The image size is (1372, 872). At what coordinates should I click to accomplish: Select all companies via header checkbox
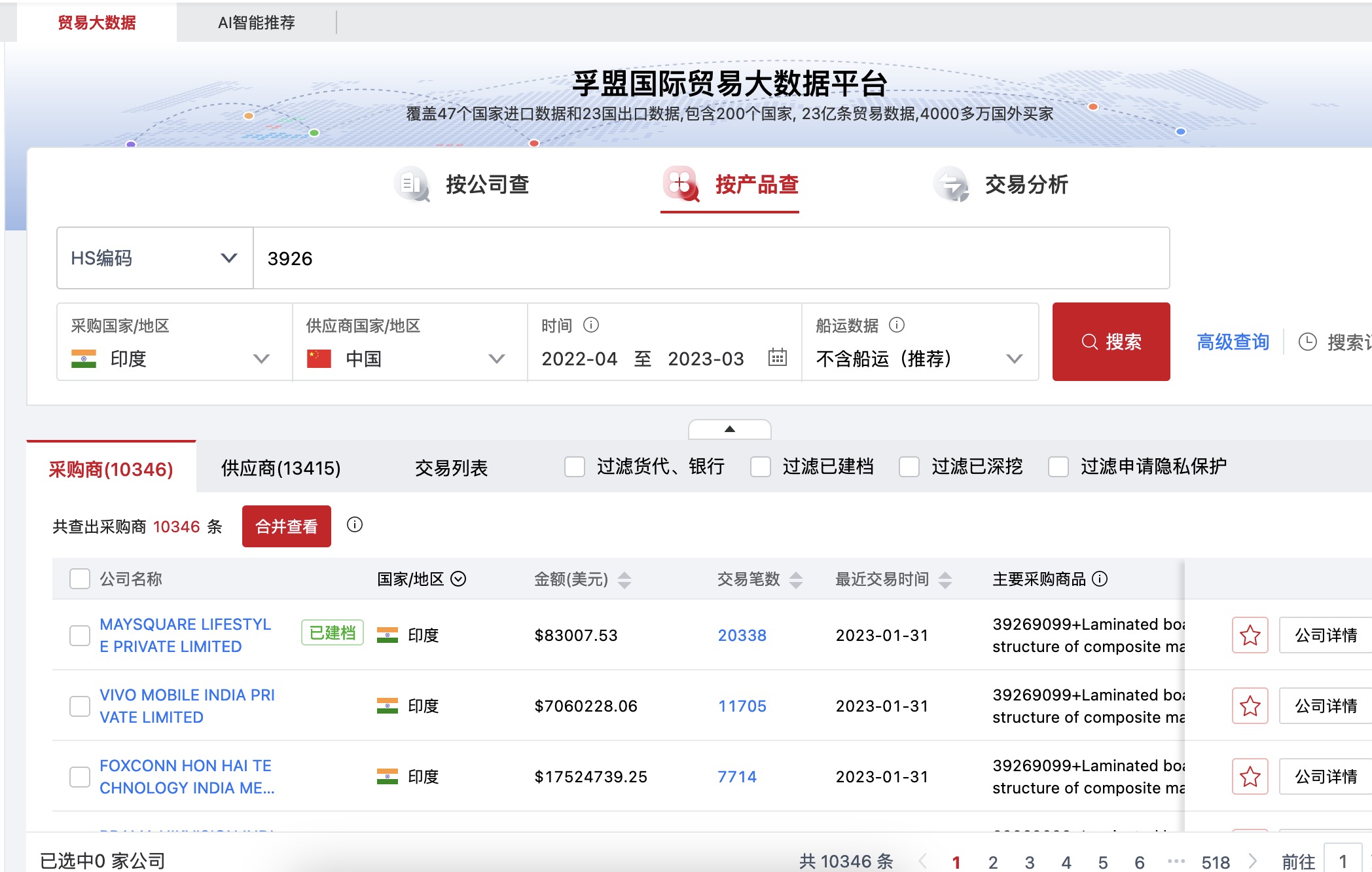[79, 579]
